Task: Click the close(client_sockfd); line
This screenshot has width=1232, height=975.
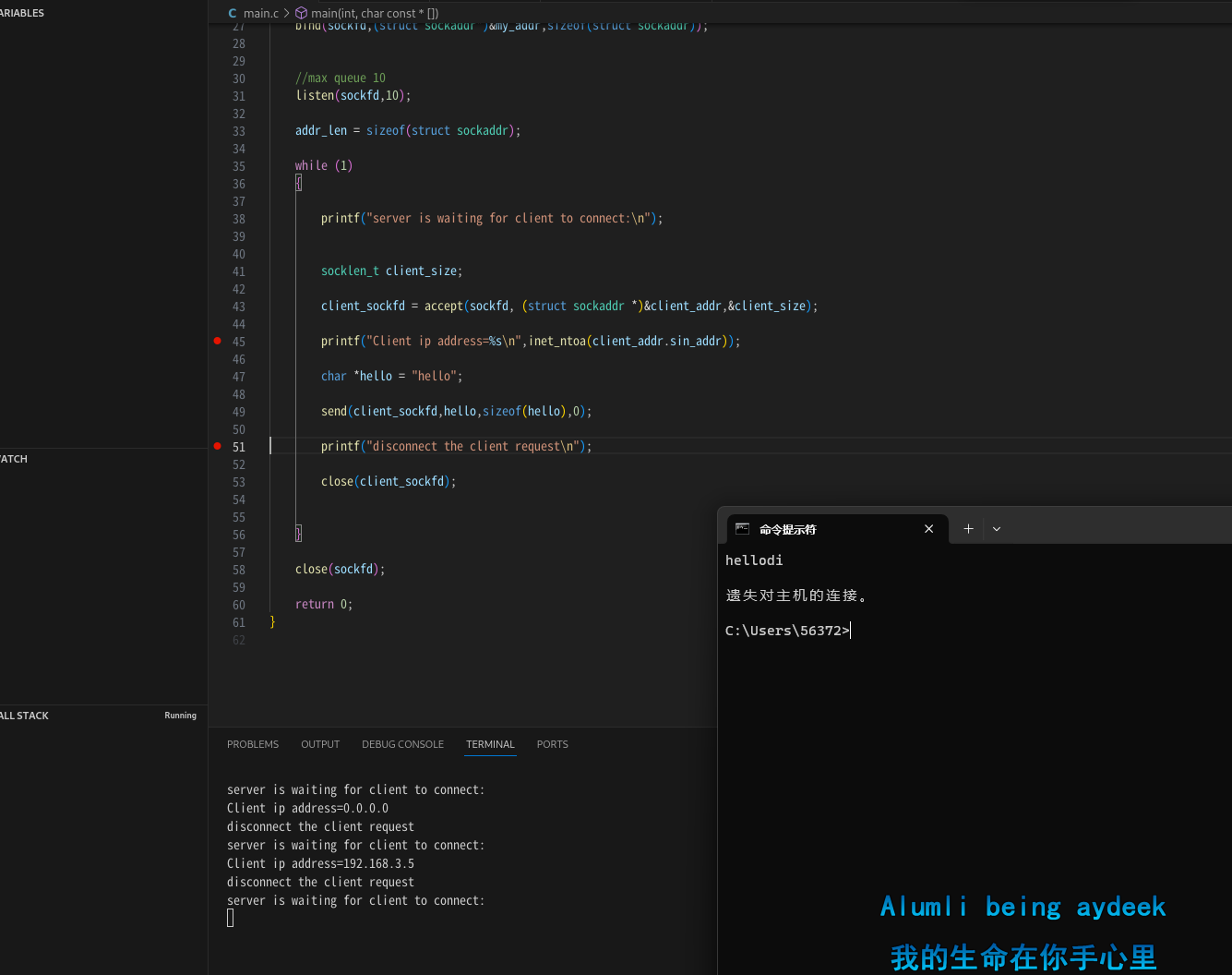Action: [x=389, y=481]
